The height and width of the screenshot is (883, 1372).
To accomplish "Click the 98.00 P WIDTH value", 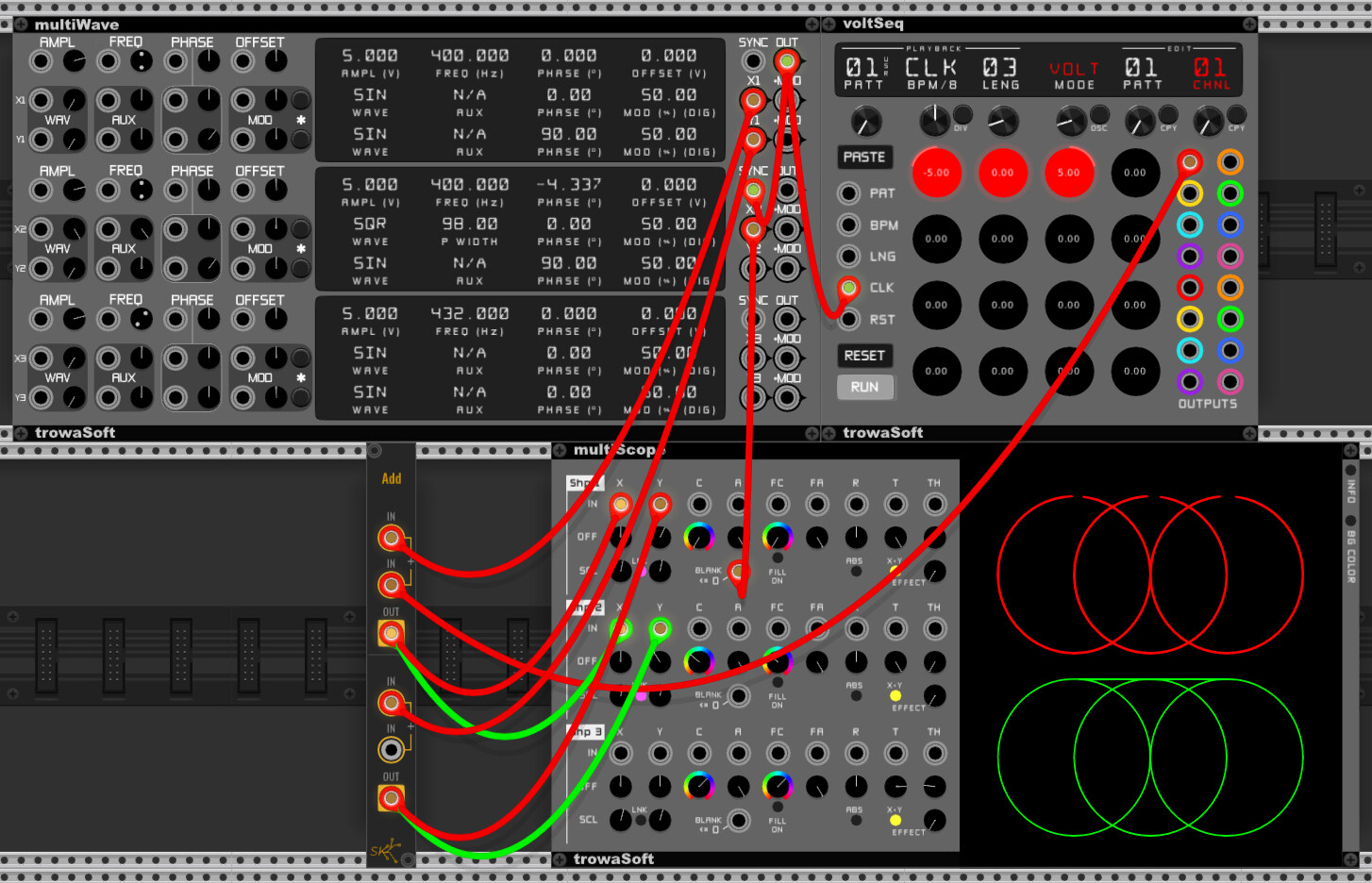I will click(x=470, y=225).
